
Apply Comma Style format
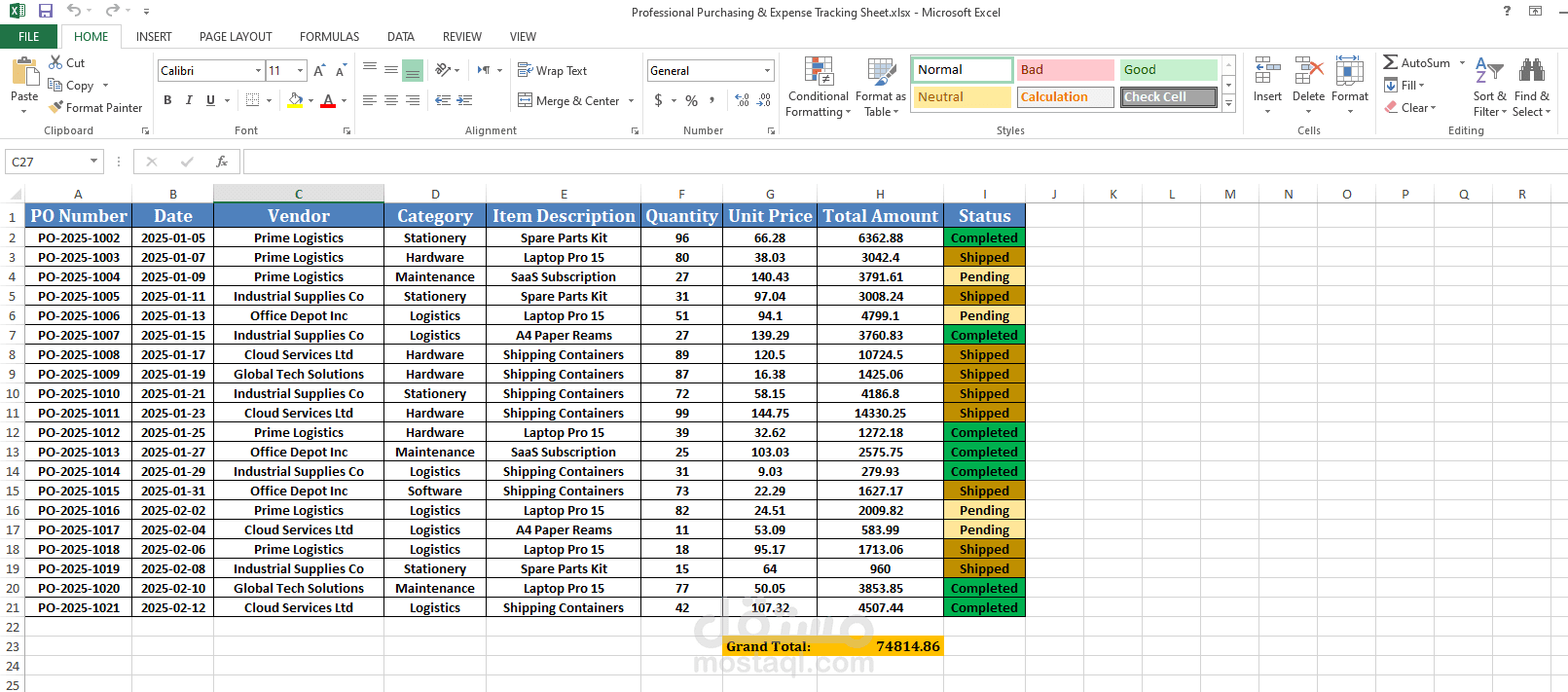(712, 100)
